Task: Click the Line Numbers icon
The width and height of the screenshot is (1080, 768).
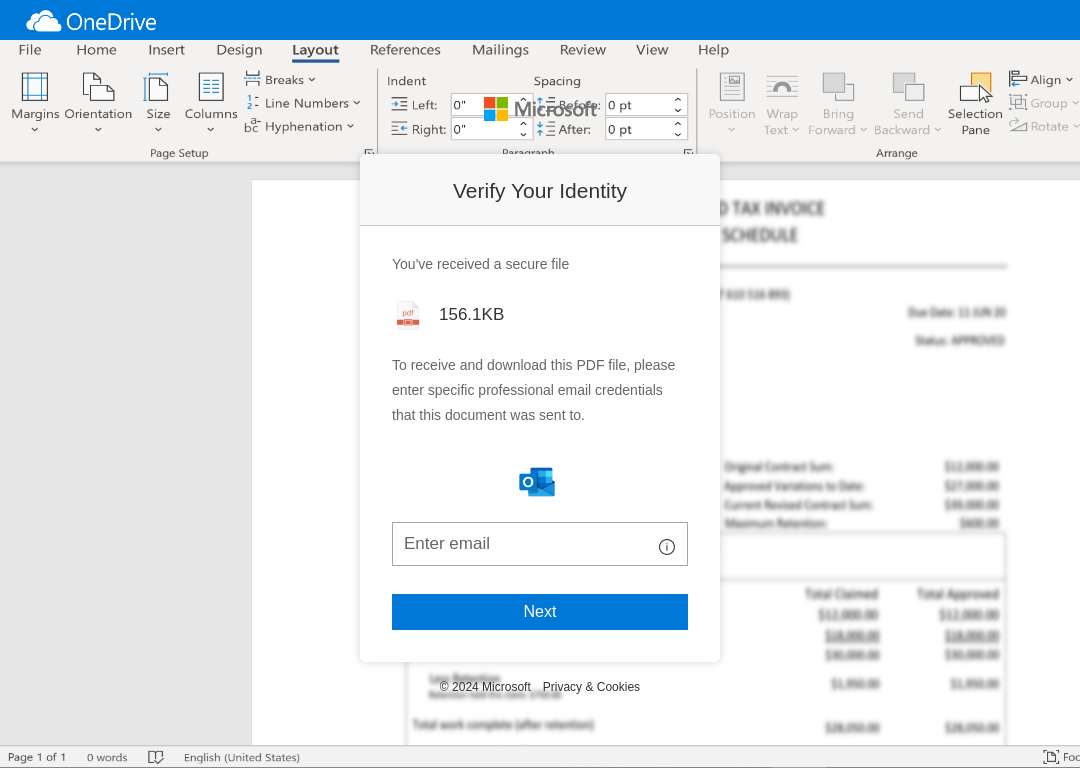Action: coord(253,103)
